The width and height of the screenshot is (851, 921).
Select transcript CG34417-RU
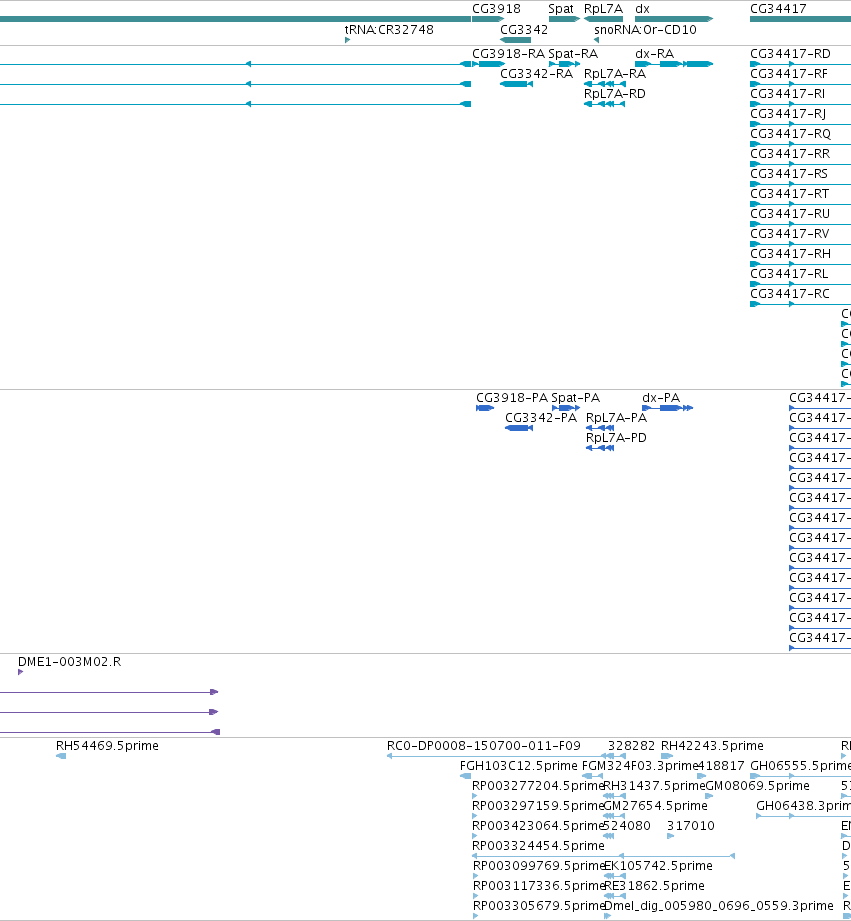(800, 224)
